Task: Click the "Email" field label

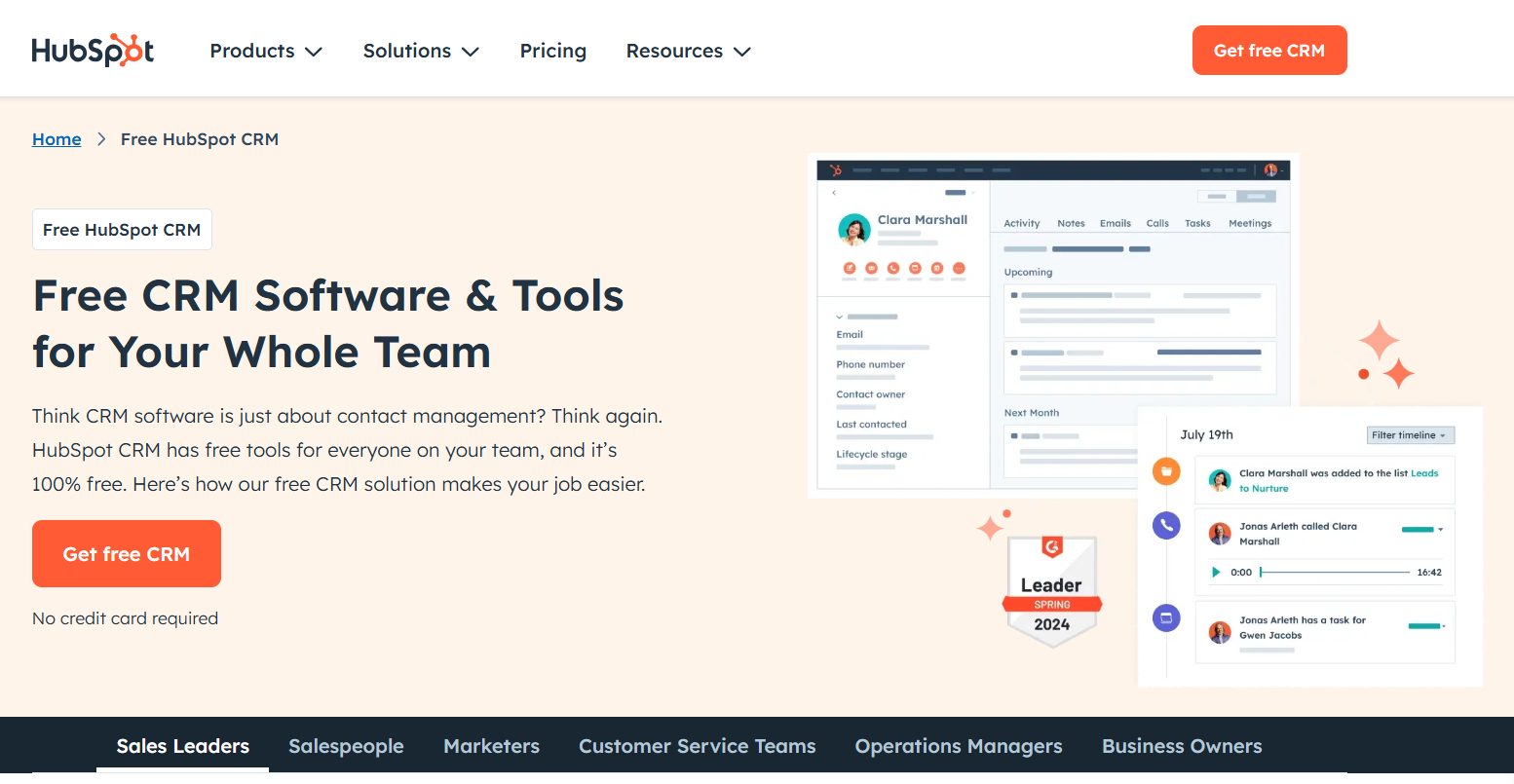Action: (x=850, y=334)
